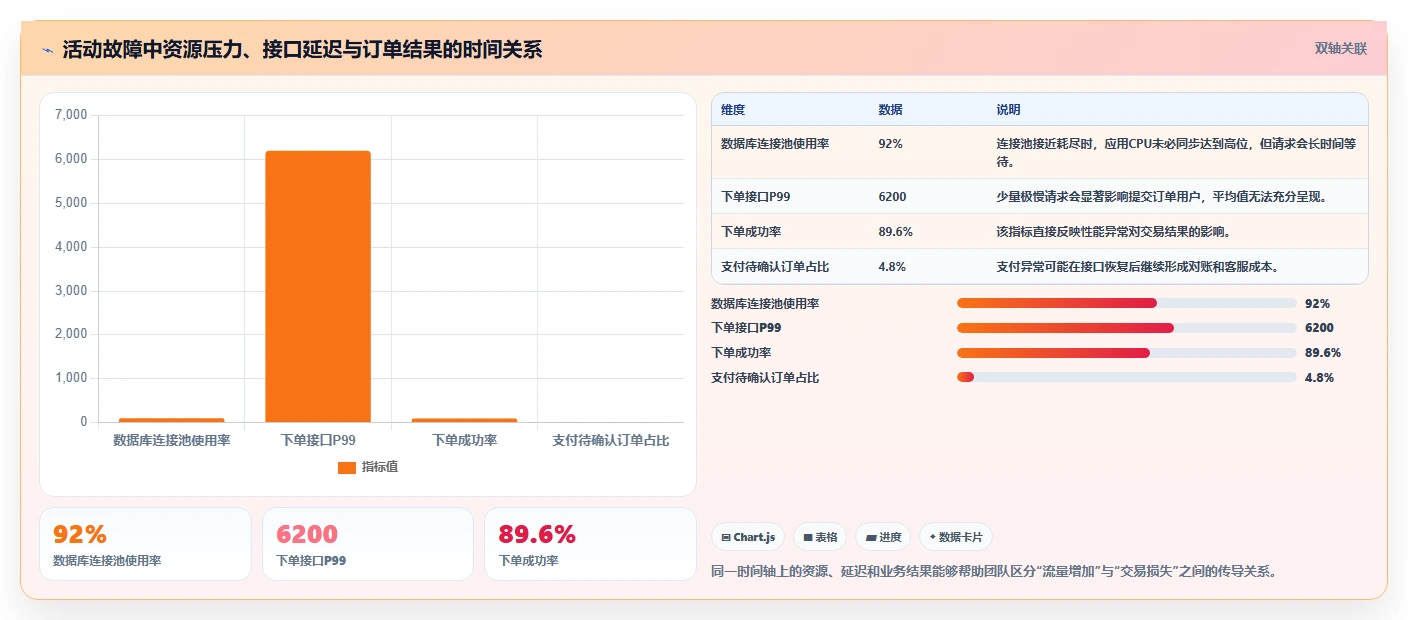
Task: Click the 下单接口P99 progress row label
Action: point(746,328)
